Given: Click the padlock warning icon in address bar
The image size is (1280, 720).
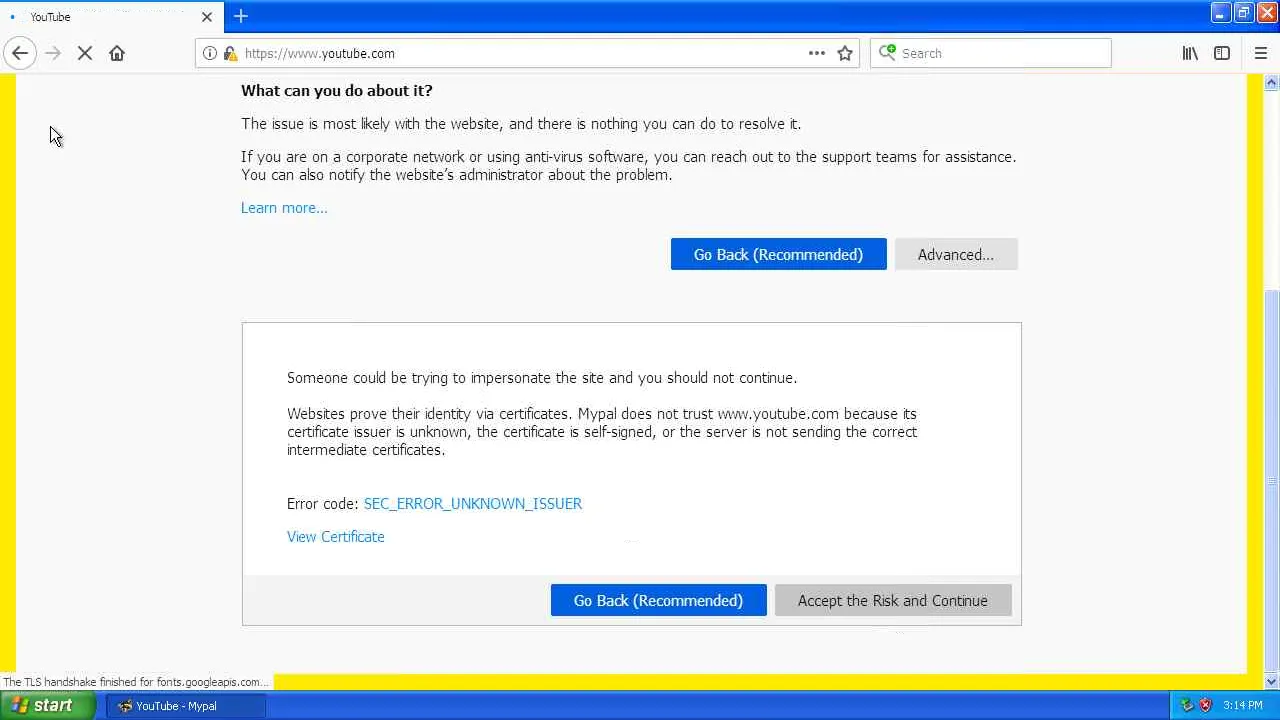Looking at the screenshot, I should [230, 53].
